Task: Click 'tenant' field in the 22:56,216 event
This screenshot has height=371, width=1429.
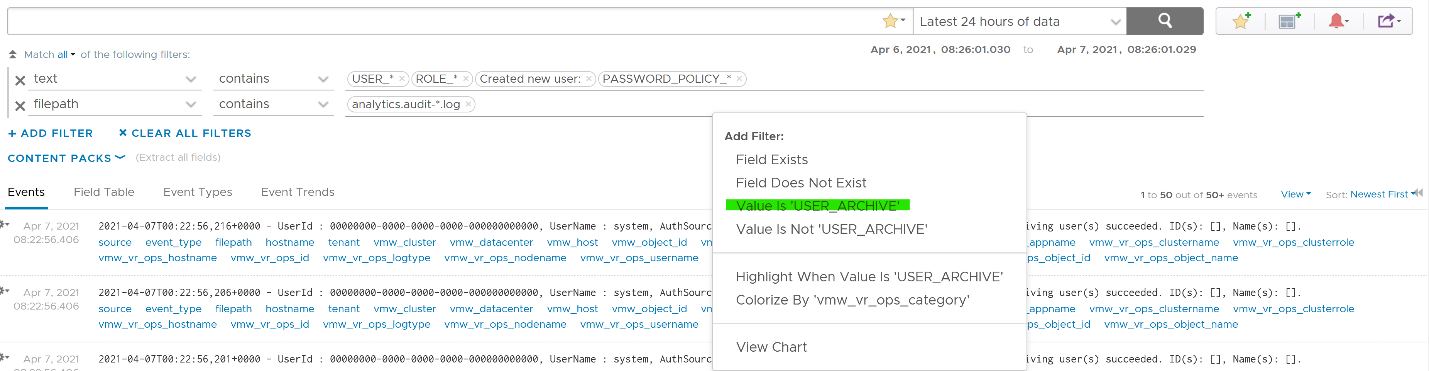Action: 343,242
